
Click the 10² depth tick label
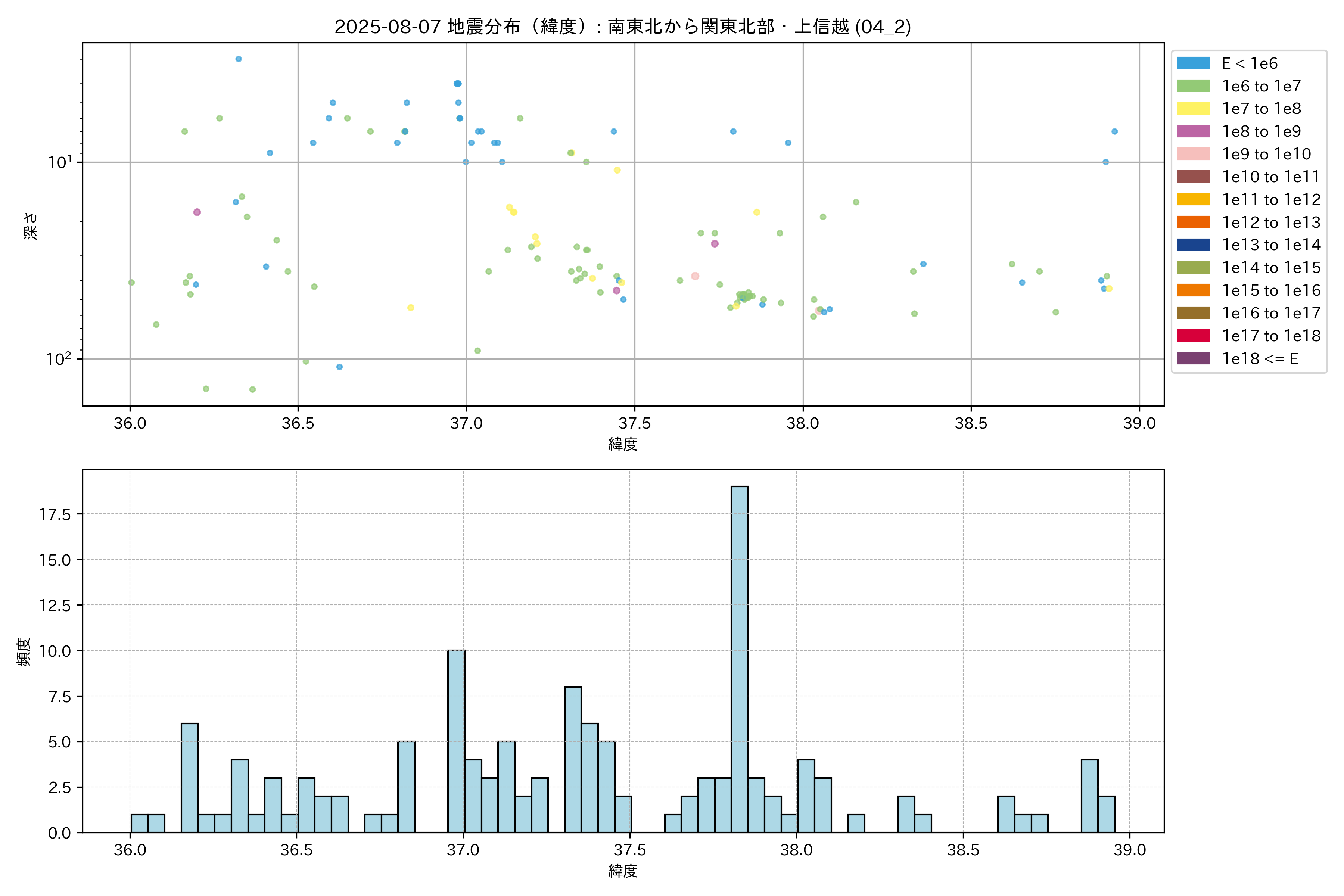[59, 359]
